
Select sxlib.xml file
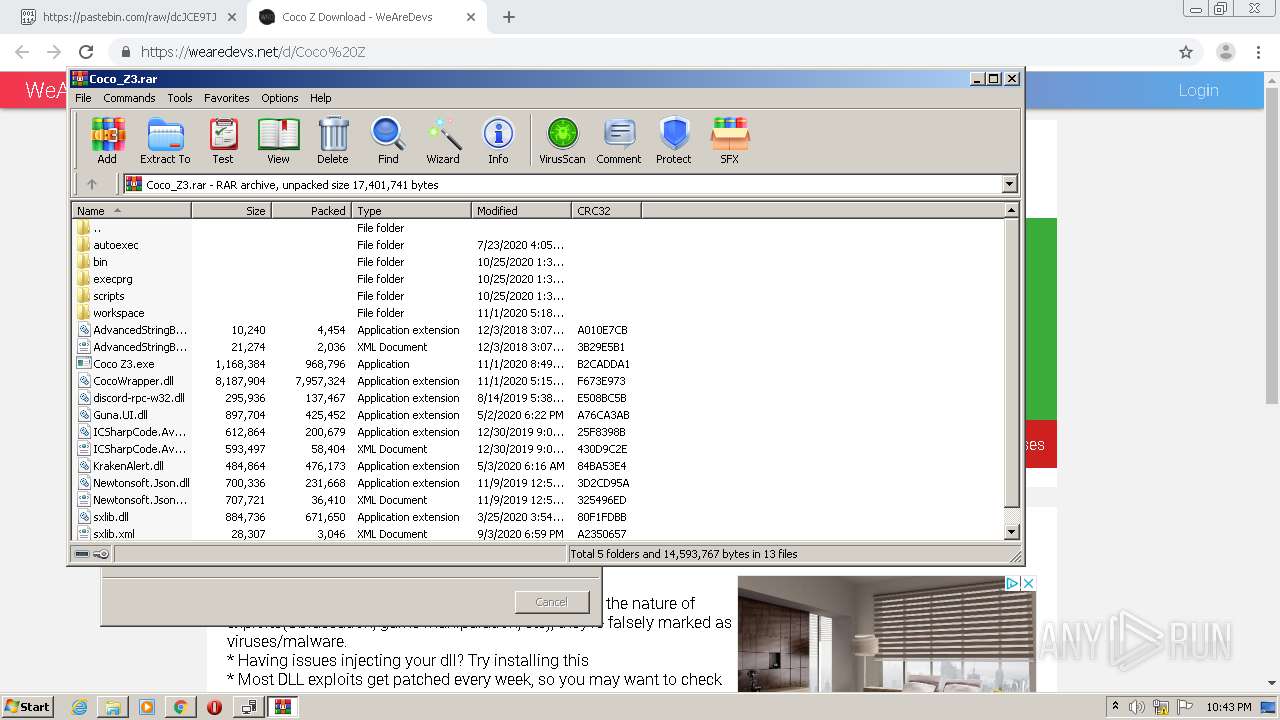coord(113,534)
